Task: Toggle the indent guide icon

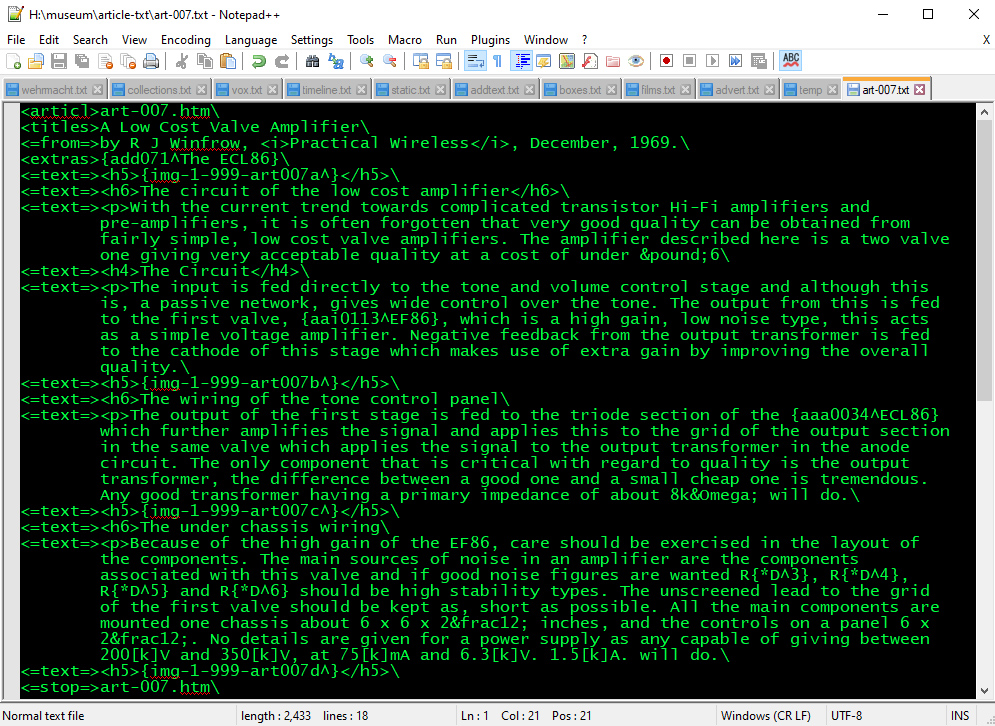Action: tap(521, 61)
